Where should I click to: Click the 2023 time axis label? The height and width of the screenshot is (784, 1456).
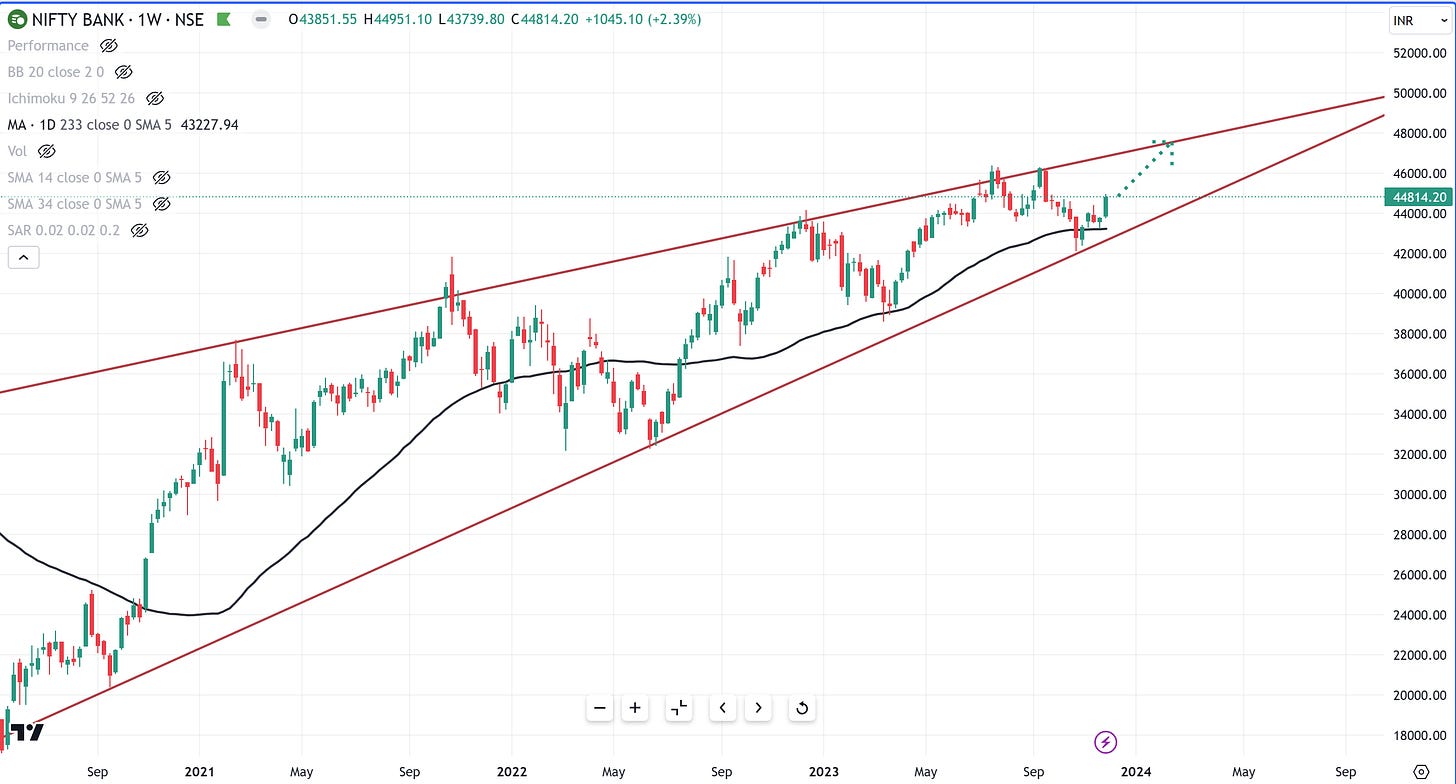tap(823, 772)
